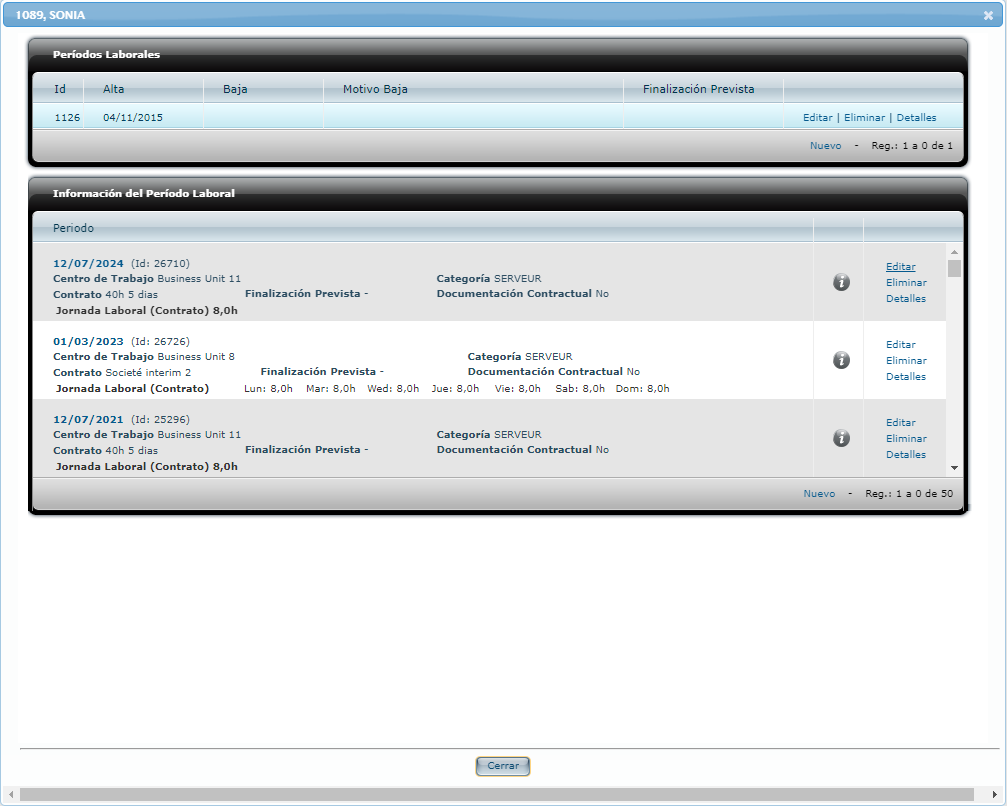View Detalles of 12/07/2021 period
Image resolution: width=1007 pixels, height=806 pixels.
pos(906,455)
